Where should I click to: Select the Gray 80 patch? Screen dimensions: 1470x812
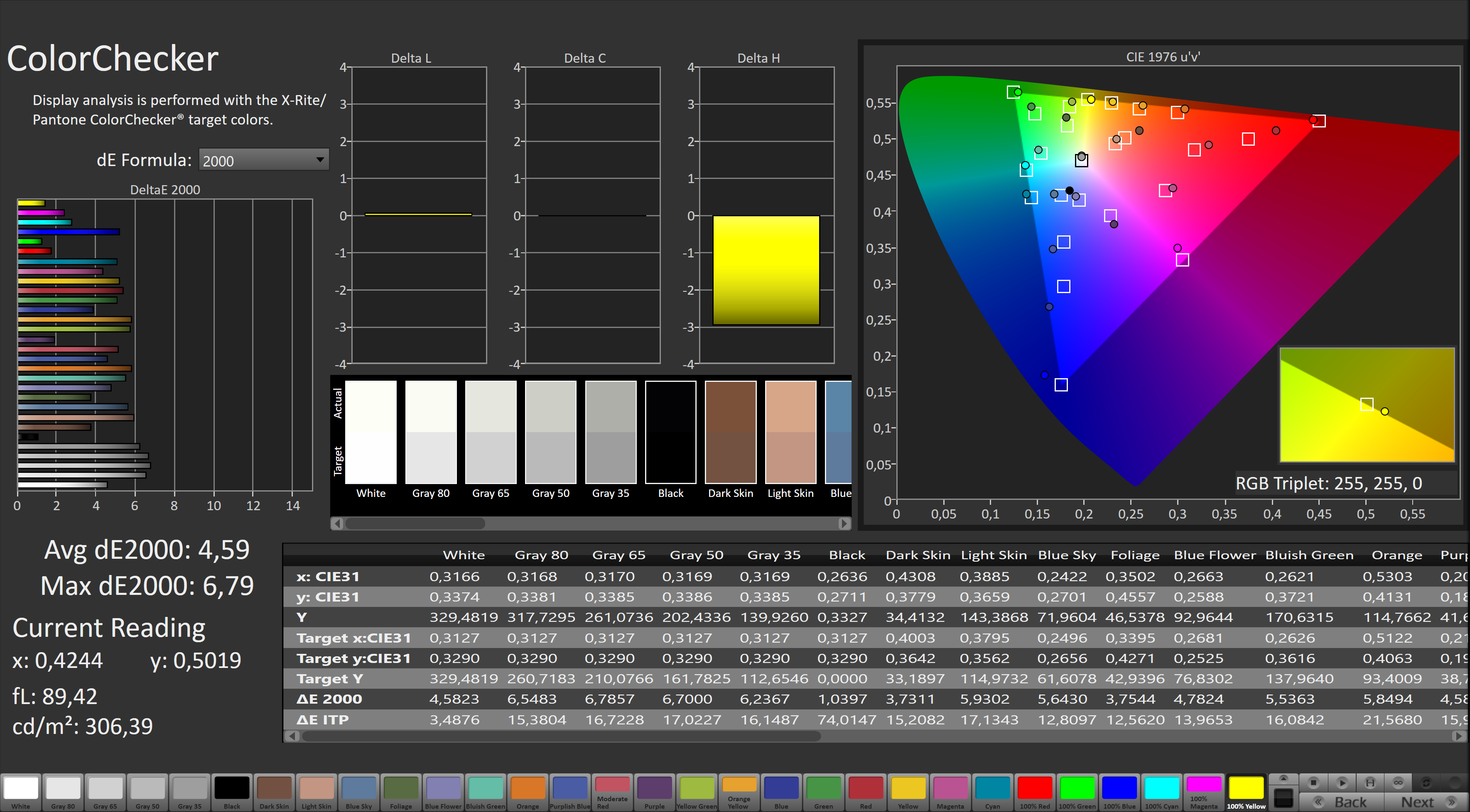pyautogui.click(x=63, y=792)
